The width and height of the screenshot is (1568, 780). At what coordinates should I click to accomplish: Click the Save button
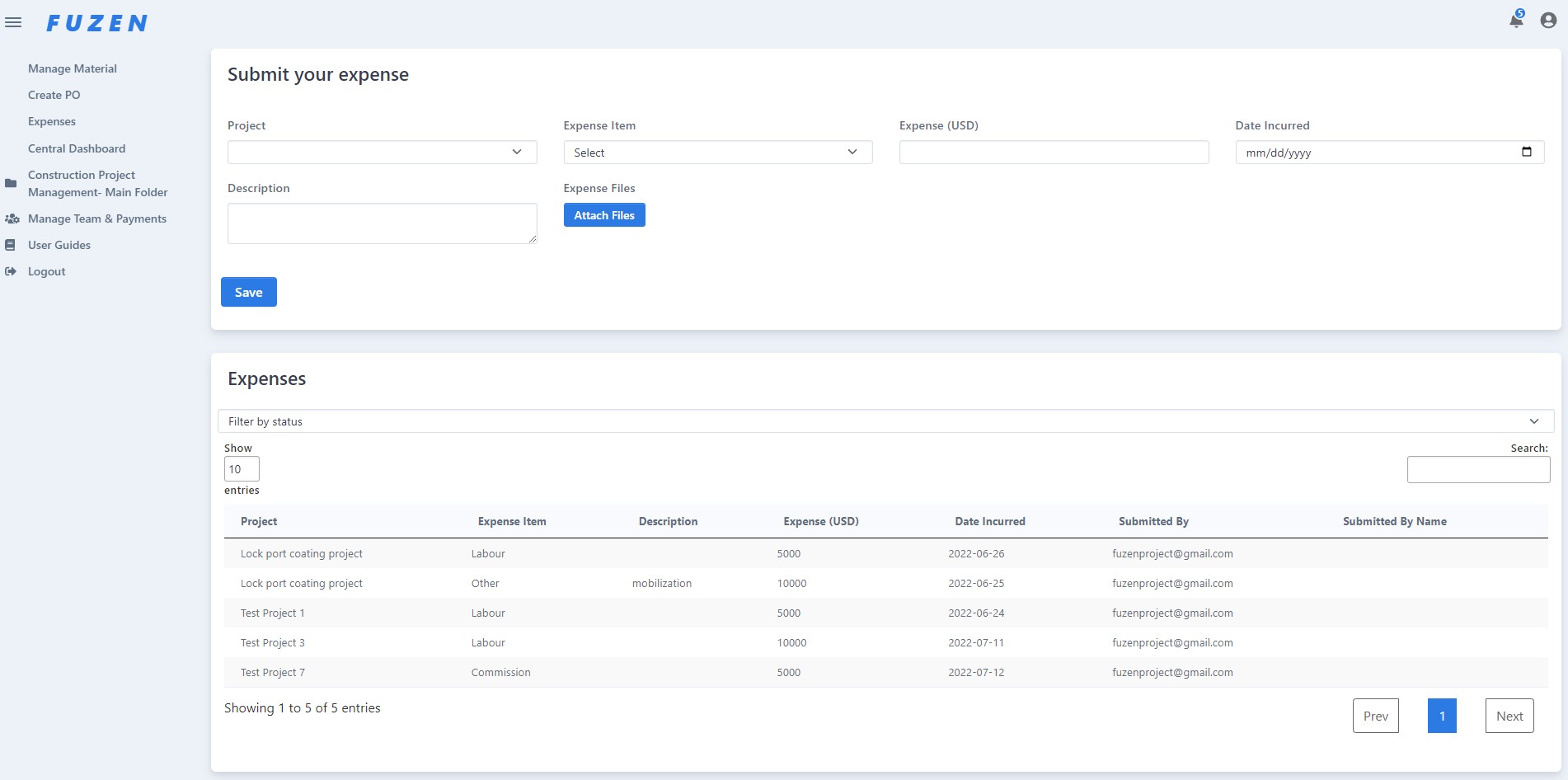pos(248,291)
